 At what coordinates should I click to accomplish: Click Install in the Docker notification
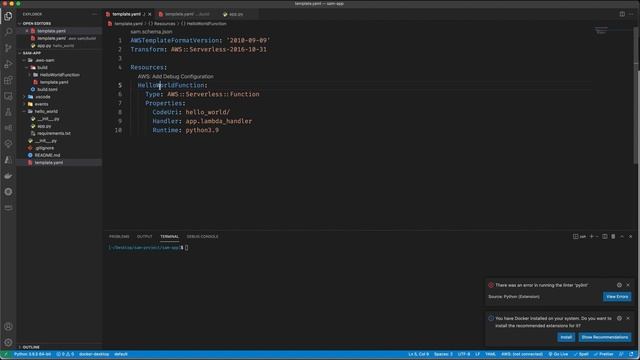click(x=566, y=337)
